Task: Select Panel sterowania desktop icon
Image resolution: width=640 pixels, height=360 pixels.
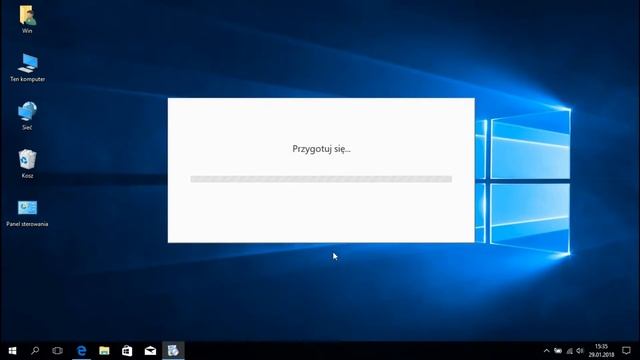Action: [27, 213]
